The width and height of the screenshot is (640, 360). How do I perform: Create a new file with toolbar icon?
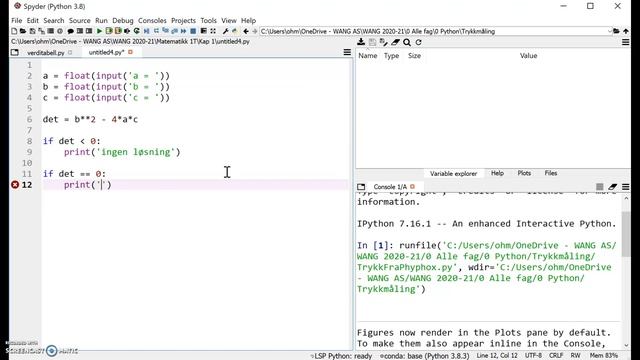[14, 31]
